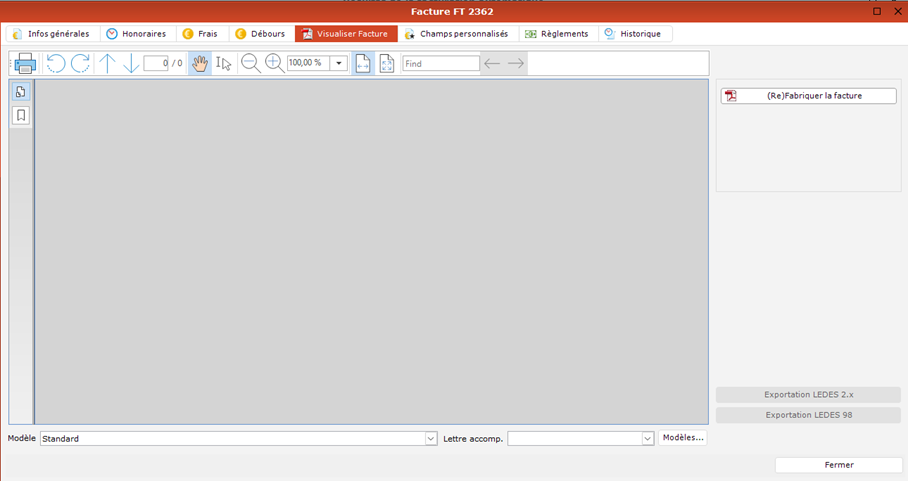
Task: Open the zoom percentage dropdown
Action: pyautogui.click(x=339, y=64)
